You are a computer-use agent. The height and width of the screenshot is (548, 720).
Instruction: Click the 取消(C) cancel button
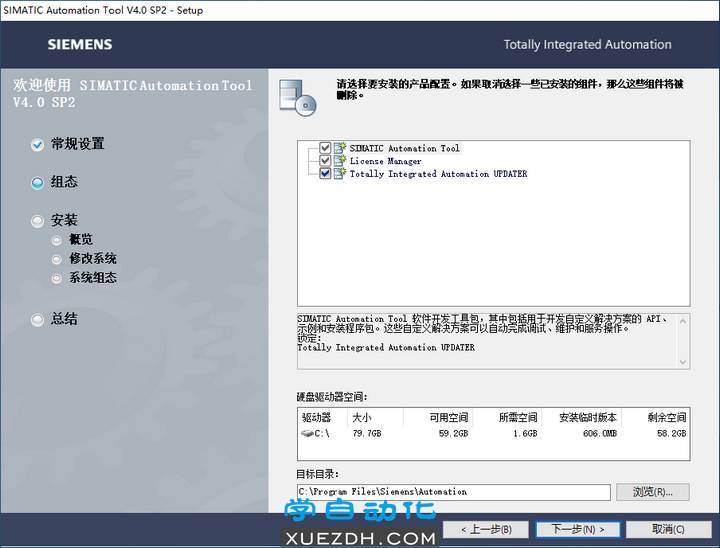click(x=669, y=530)
